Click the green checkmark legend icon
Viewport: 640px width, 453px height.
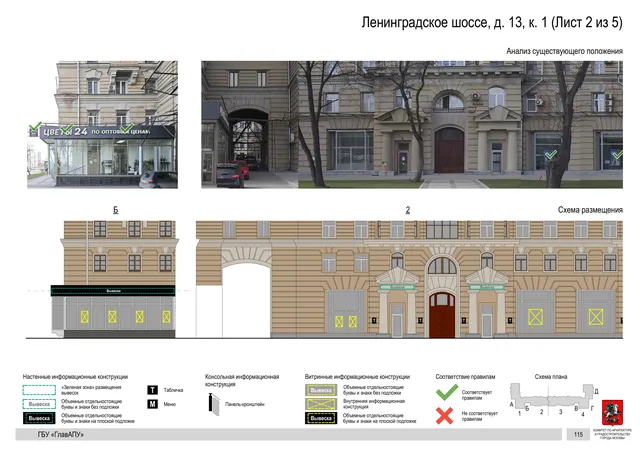click(x=447, y=393)
